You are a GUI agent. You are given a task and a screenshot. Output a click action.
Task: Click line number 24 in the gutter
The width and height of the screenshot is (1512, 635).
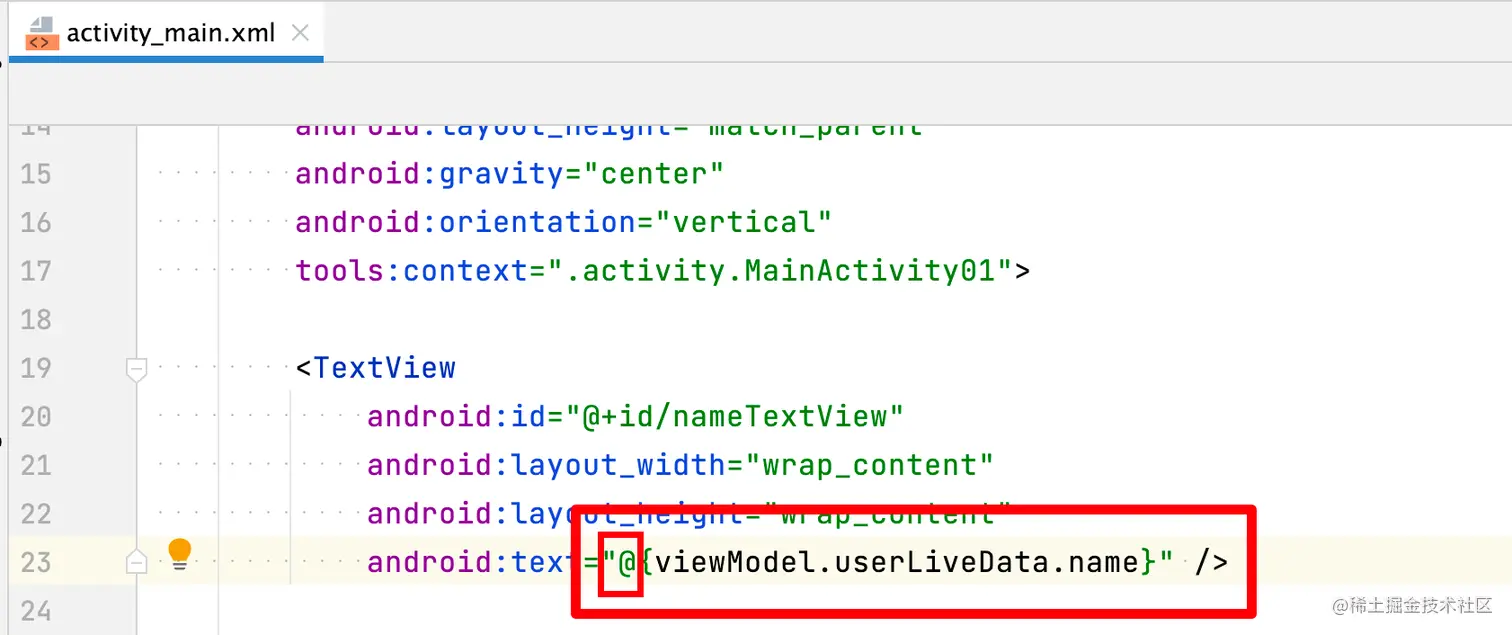(35, 610)
